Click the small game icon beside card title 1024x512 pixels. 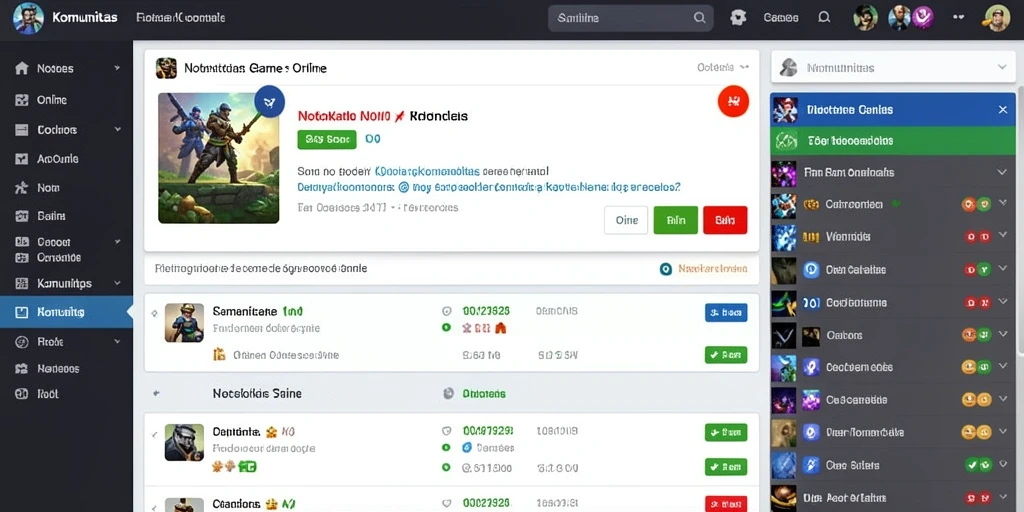(x=167, y=68)
